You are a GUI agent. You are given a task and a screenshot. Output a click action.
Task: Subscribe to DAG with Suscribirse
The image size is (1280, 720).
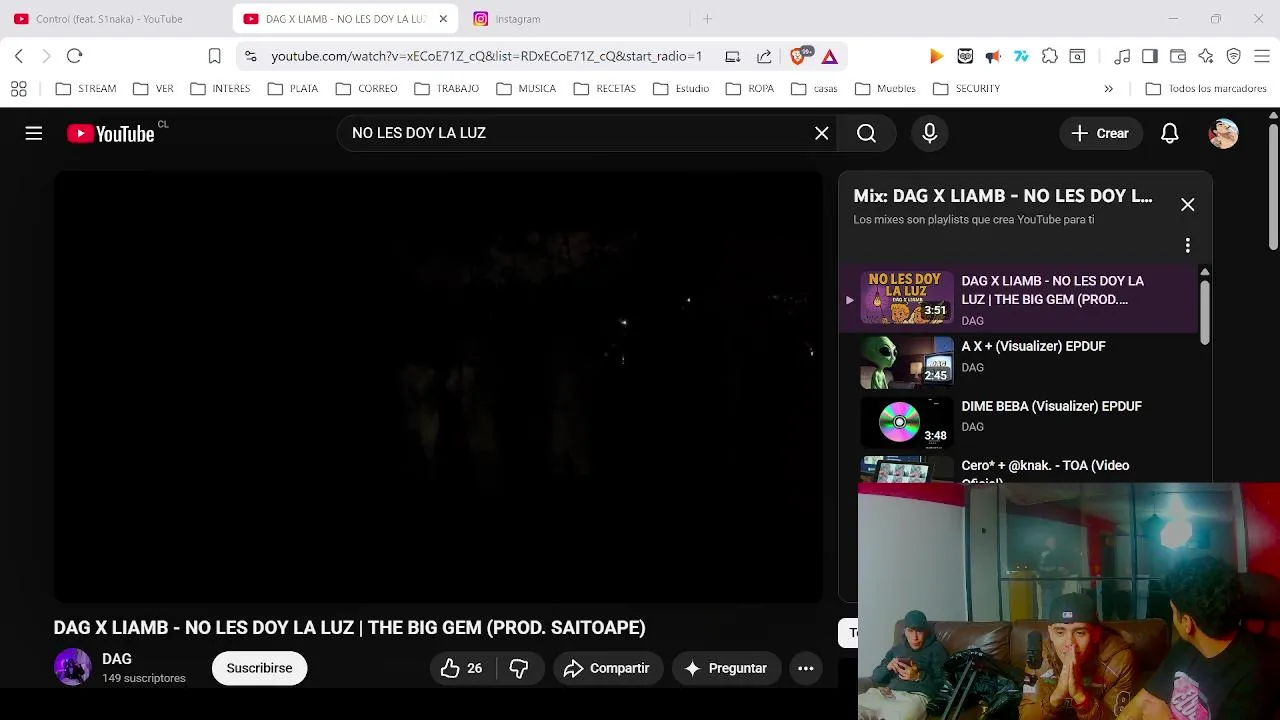click(x=259, y=668)
